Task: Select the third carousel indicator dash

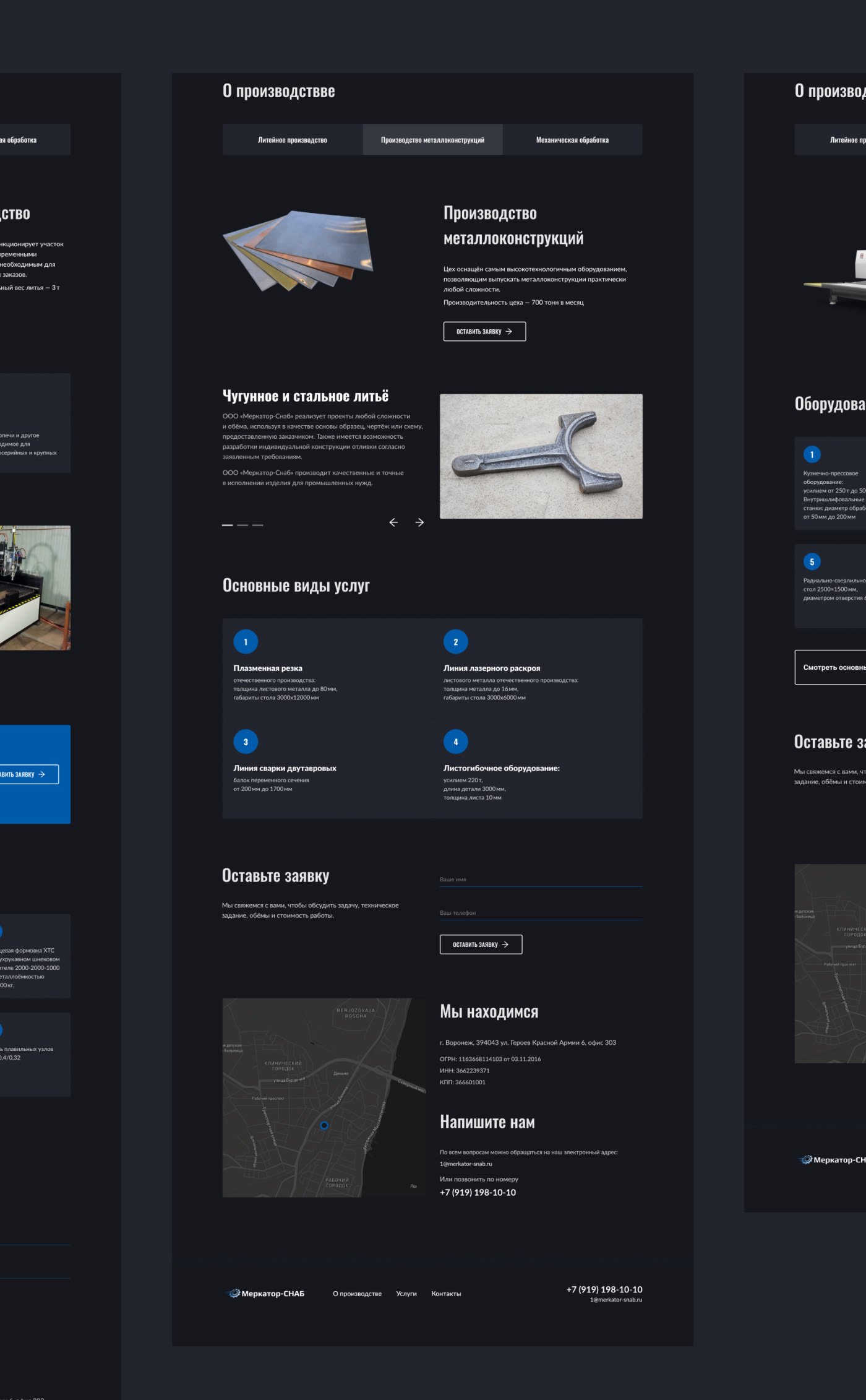Action: [257, 525]
